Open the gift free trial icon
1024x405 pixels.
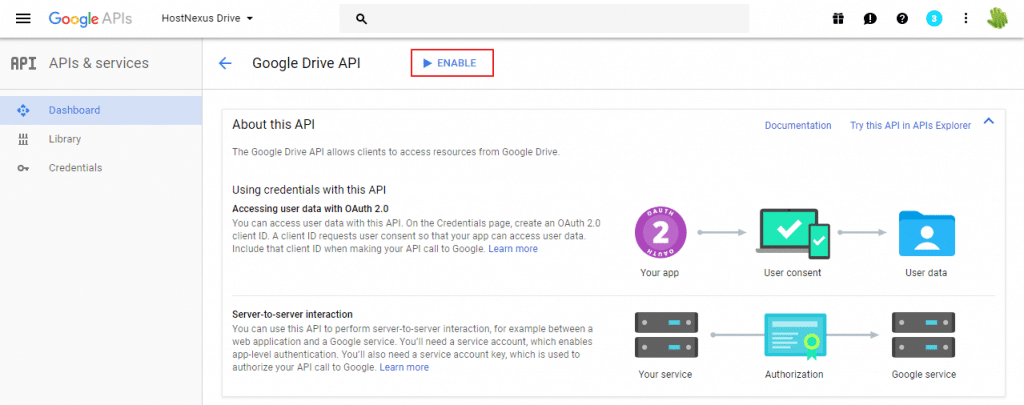(x=838, y=18)
